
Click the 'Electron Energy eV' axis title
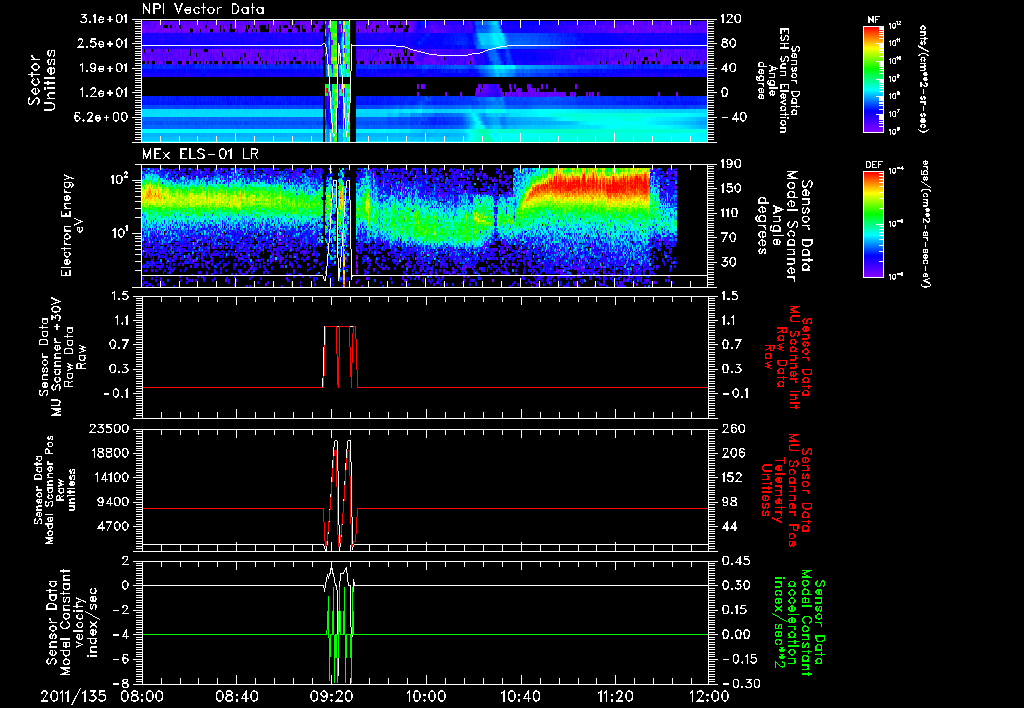click(74, 225)
